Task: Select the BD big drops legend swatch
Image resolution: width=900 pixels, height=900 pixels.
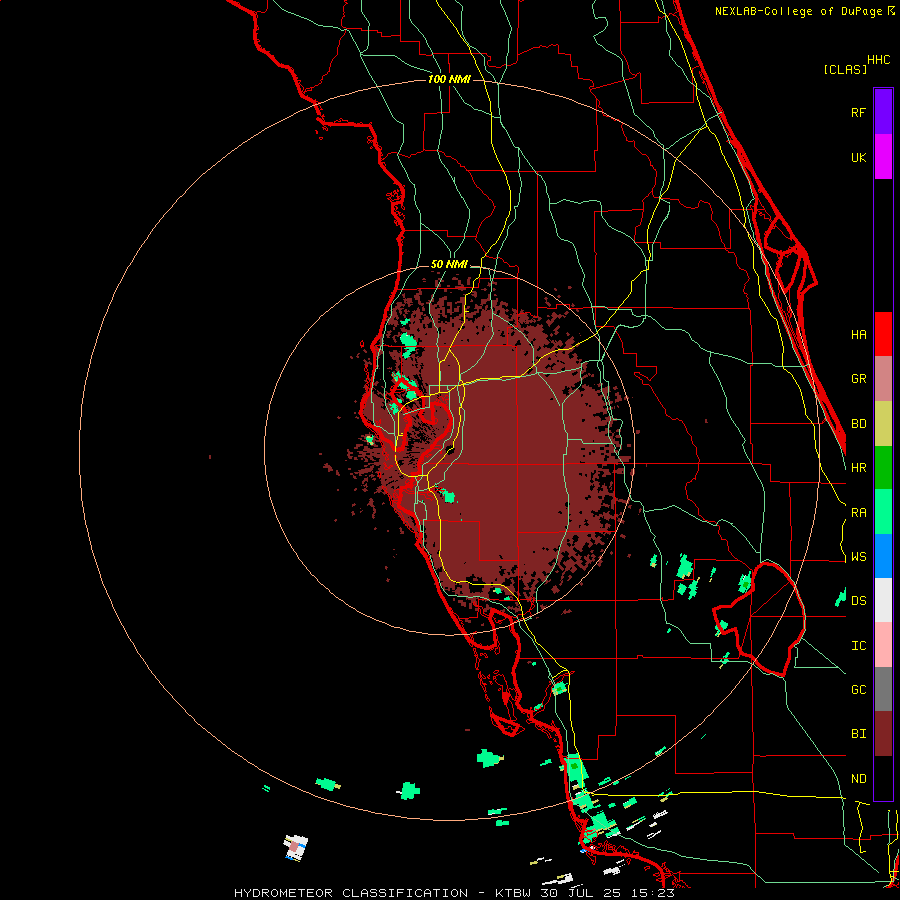Action: pyautogui.click(x=883, y=424)
